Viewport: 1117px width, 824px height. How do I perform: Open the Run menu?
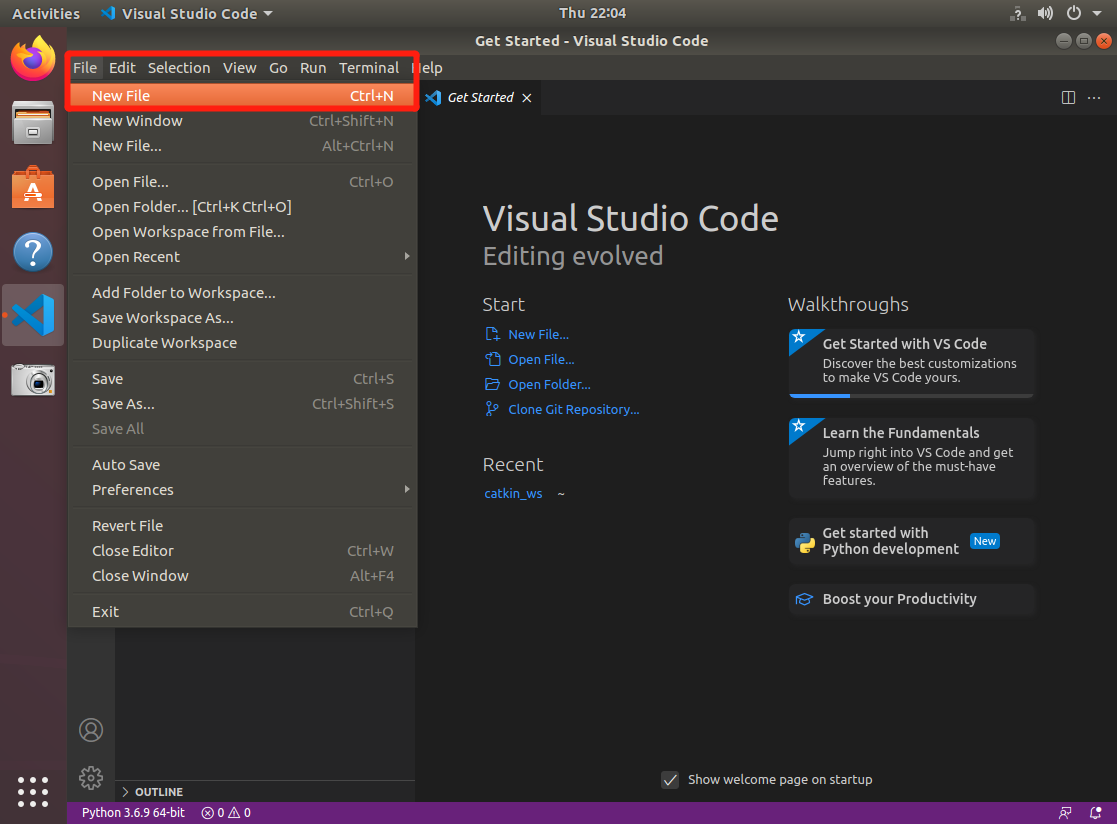(x=313, y=68)
